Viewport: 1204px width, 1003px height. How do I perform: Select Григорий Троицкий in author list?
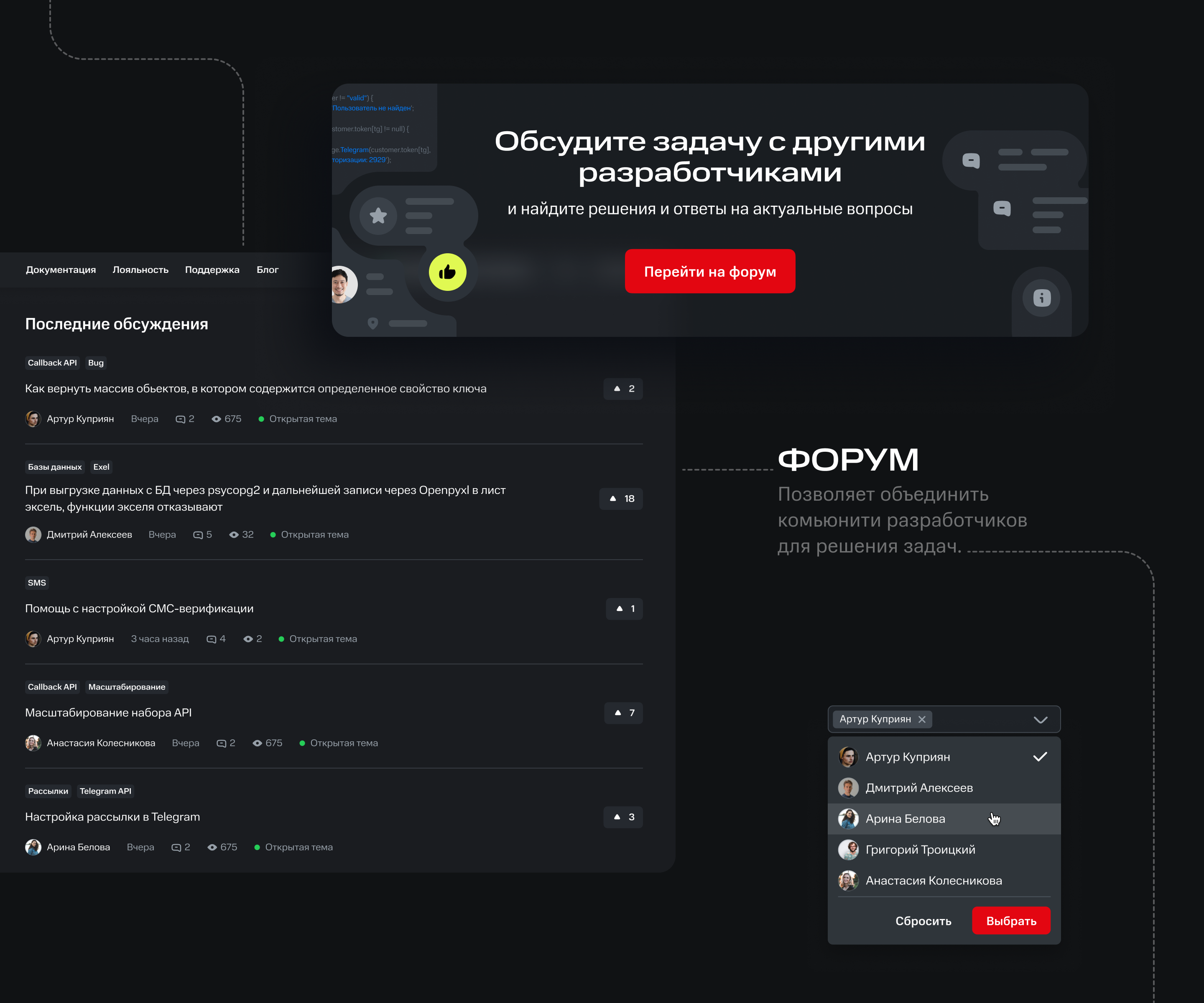pos(944,850)
